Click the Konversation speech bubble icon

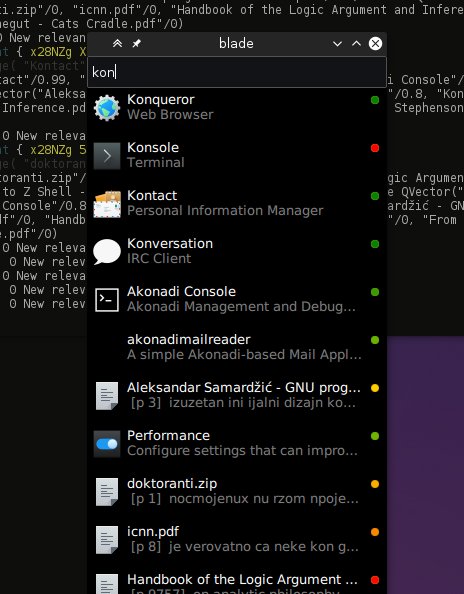(x=107, y=252)
